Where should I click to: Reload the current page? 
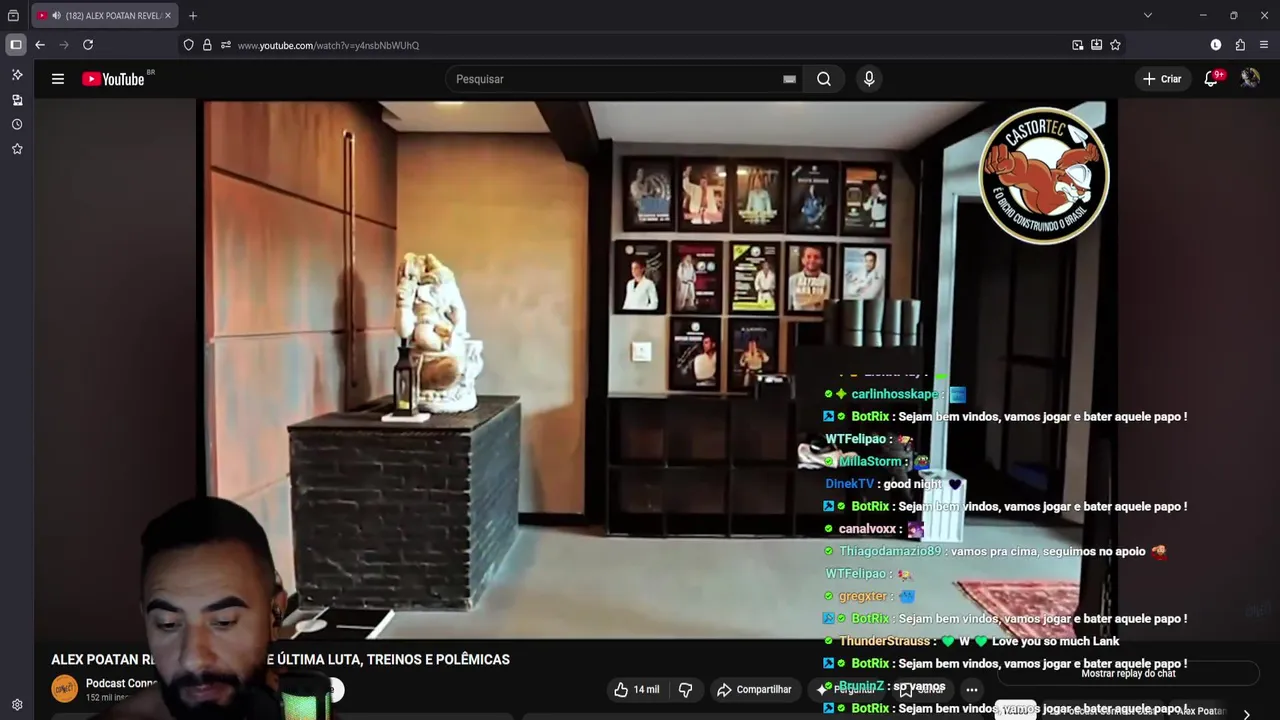(x=88, y=45)
